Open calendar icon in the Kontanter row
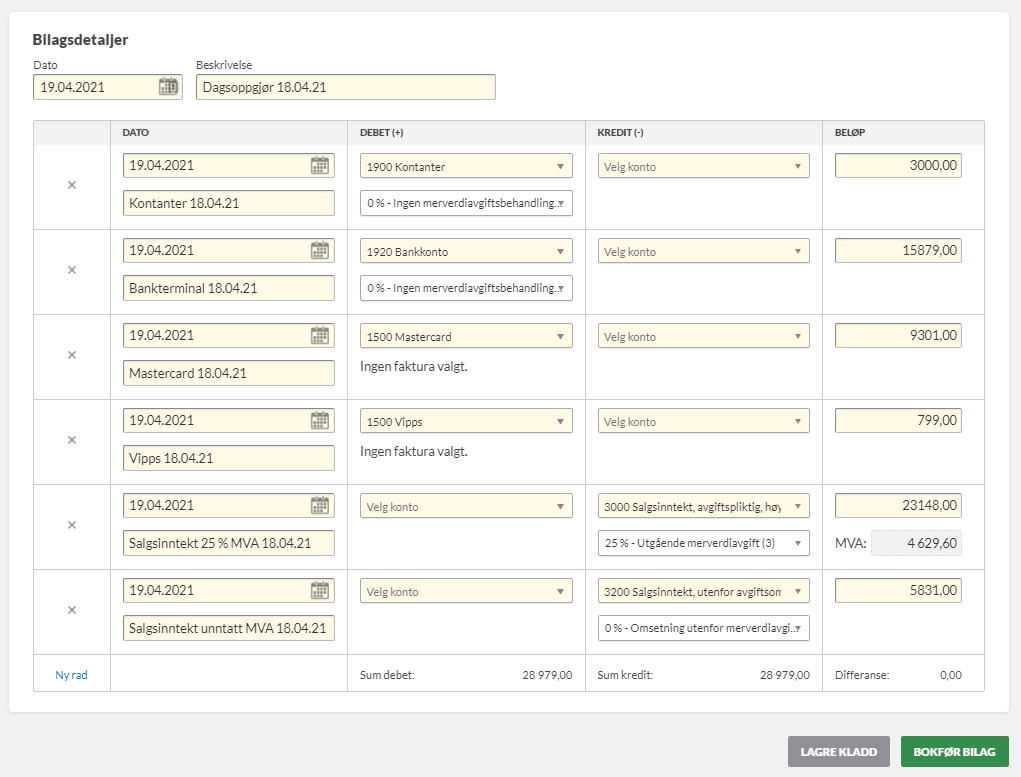Image resolution: width=1021 pixels, height=777 pixels. [x=319, y=166]
